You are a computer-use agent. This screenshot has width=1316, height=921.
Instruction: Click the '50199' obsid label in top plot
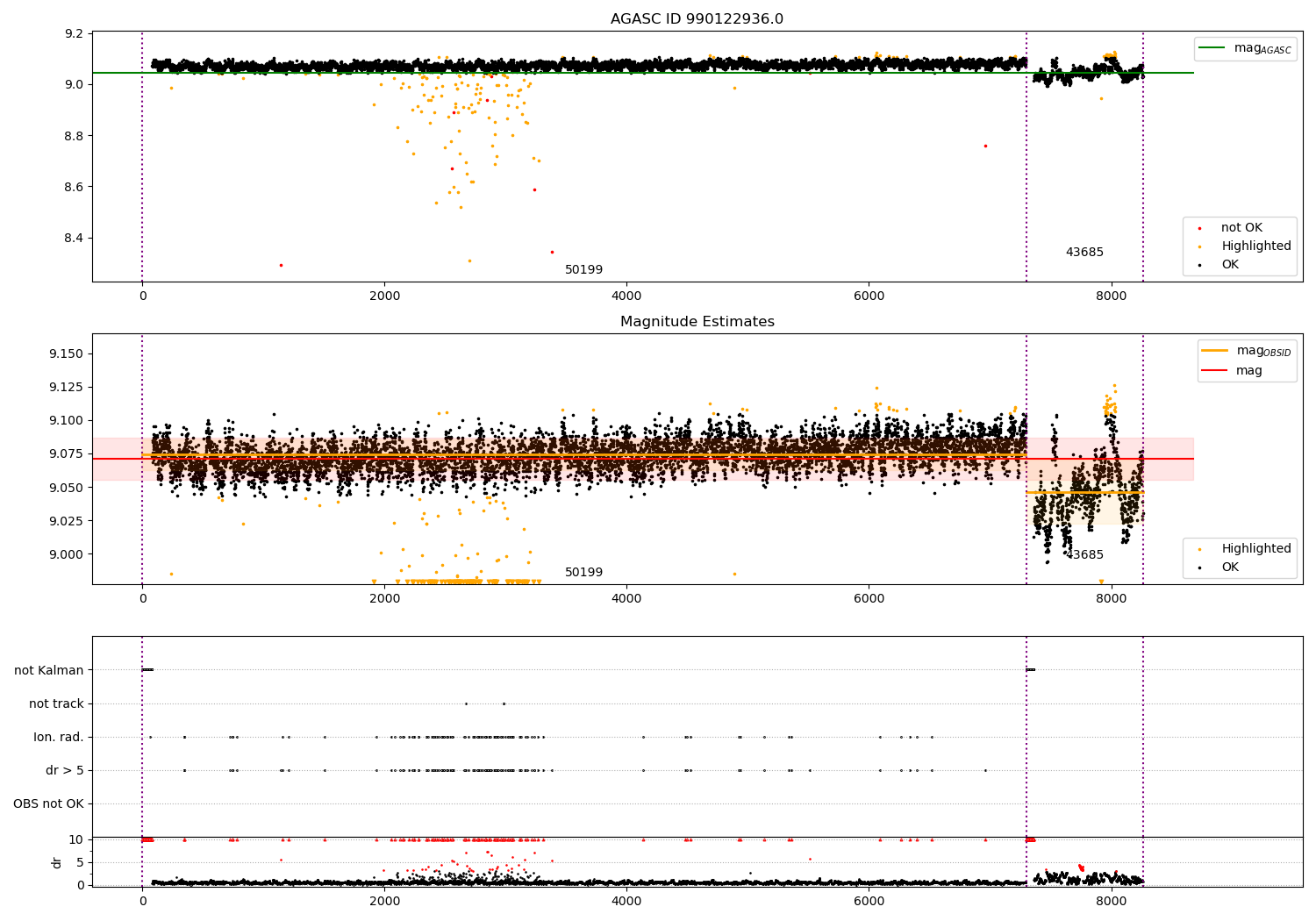tap(583, 270)
